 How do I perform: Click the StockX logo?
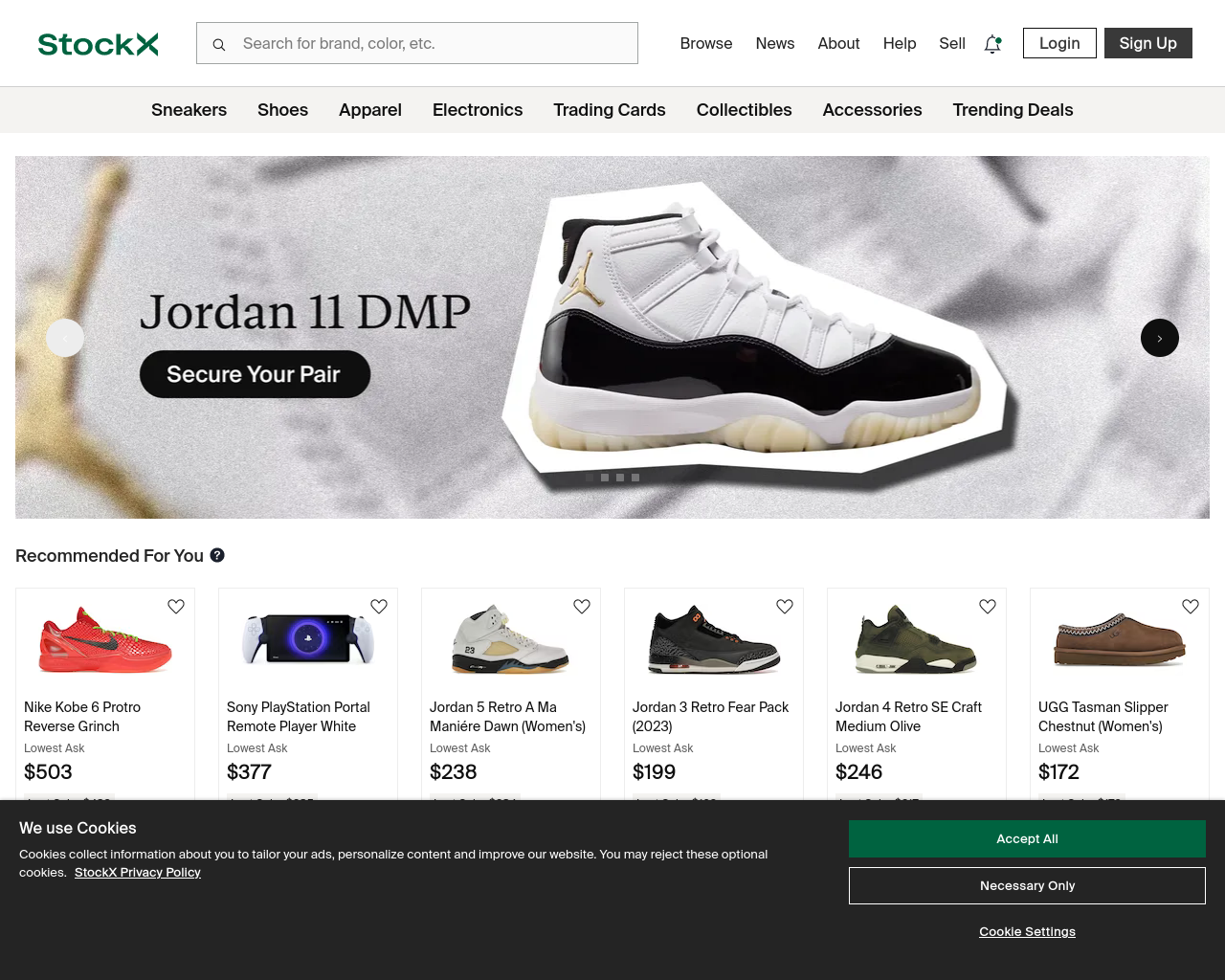[x=98, y=44]
